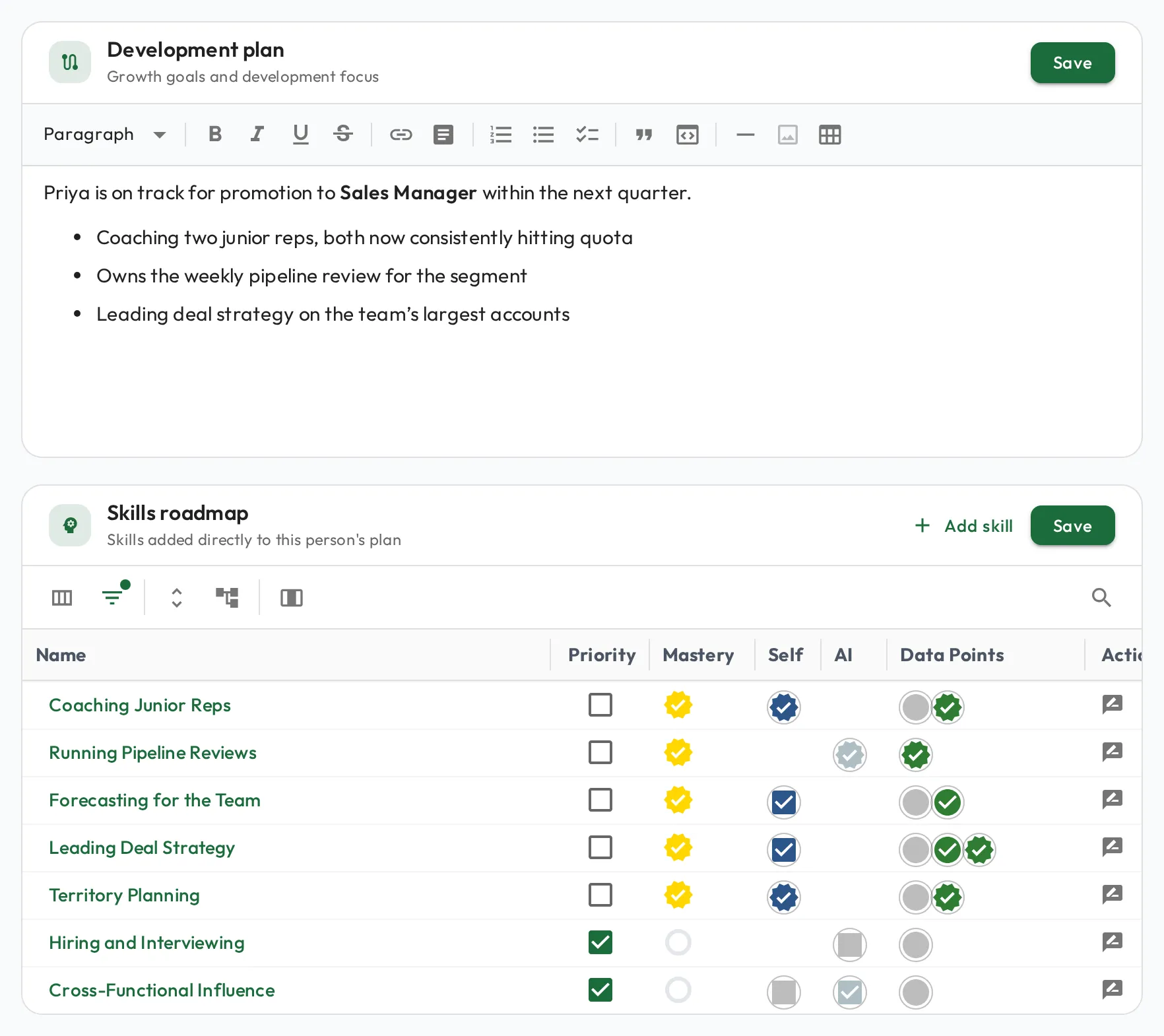Image resolution: width=1164 pixels, height=1036 pixels.
Task: Click the grey Self square for Cross-Functional Influence
Action: coord(784,992)
